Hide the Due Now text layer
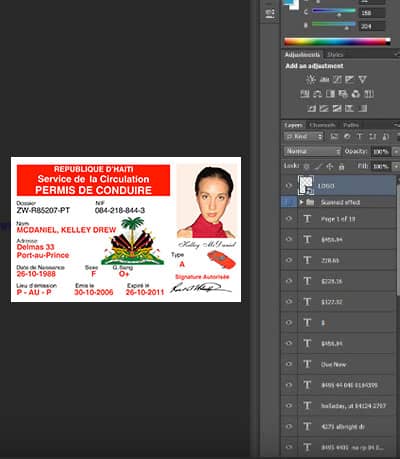This screenshot has width=400, height=459. pos(289,364)
